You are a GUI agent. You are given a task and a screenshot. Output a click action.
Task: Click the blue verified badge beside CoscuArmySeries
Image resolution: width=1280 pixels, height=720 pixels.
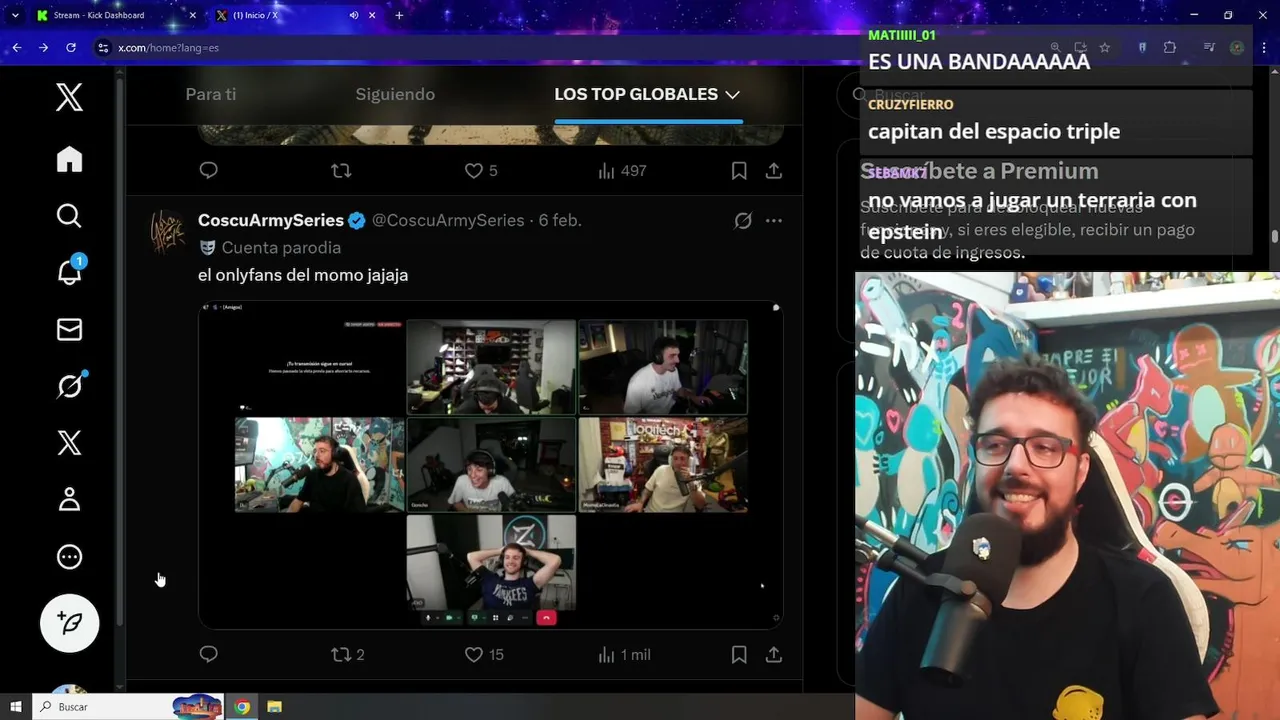356,220
